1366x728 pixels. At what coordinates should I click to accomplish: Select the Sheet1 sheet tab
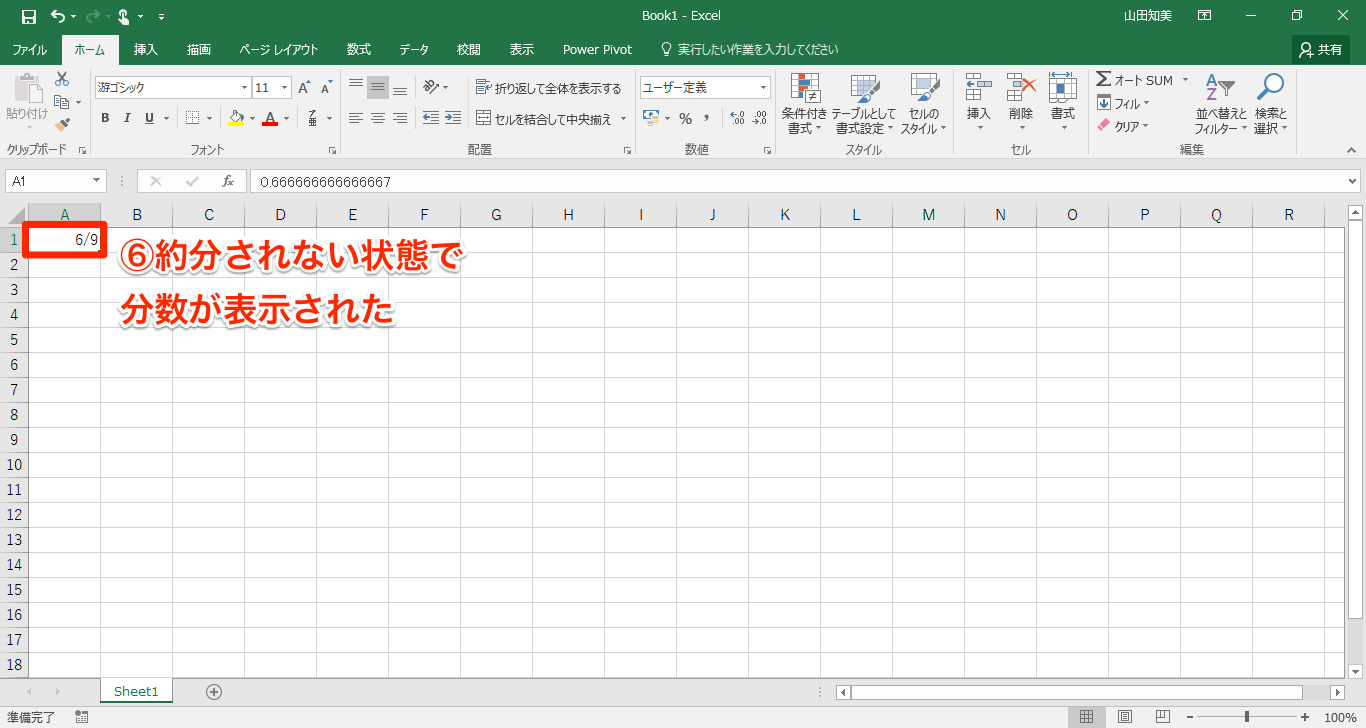click(136, 691)
